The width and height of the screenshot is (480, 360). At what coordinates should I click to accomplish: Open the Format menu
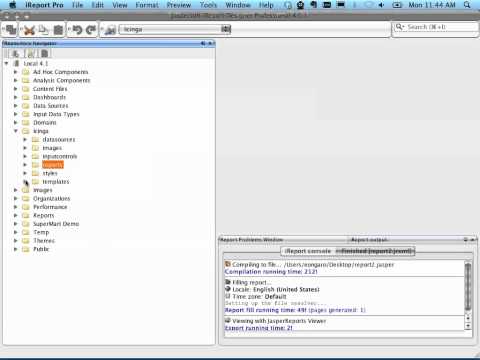(147, 5)
